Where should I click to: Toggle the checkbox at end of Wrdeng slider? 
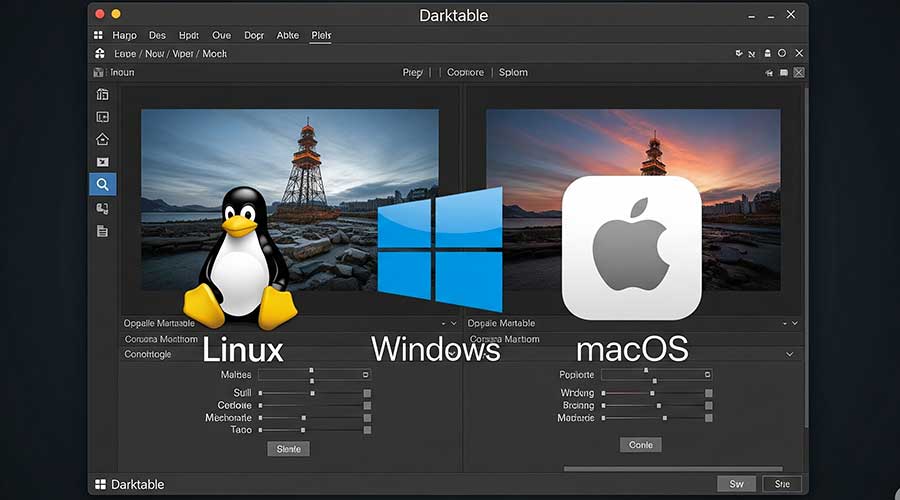tap(709, 393)
